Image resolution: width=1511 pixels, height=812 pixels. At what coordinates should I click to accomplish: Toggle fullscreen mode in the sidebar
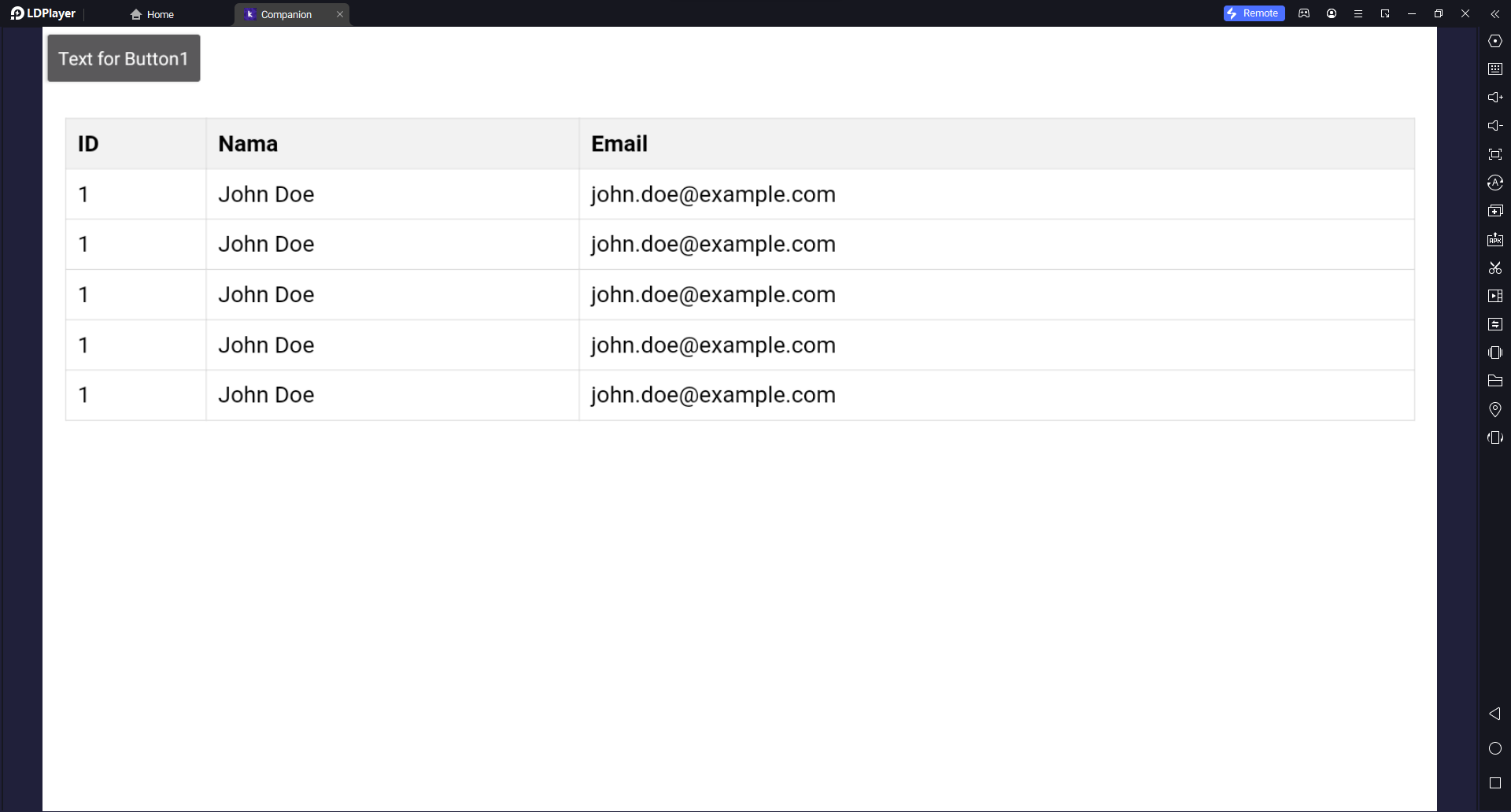(x=1495, y=154)
